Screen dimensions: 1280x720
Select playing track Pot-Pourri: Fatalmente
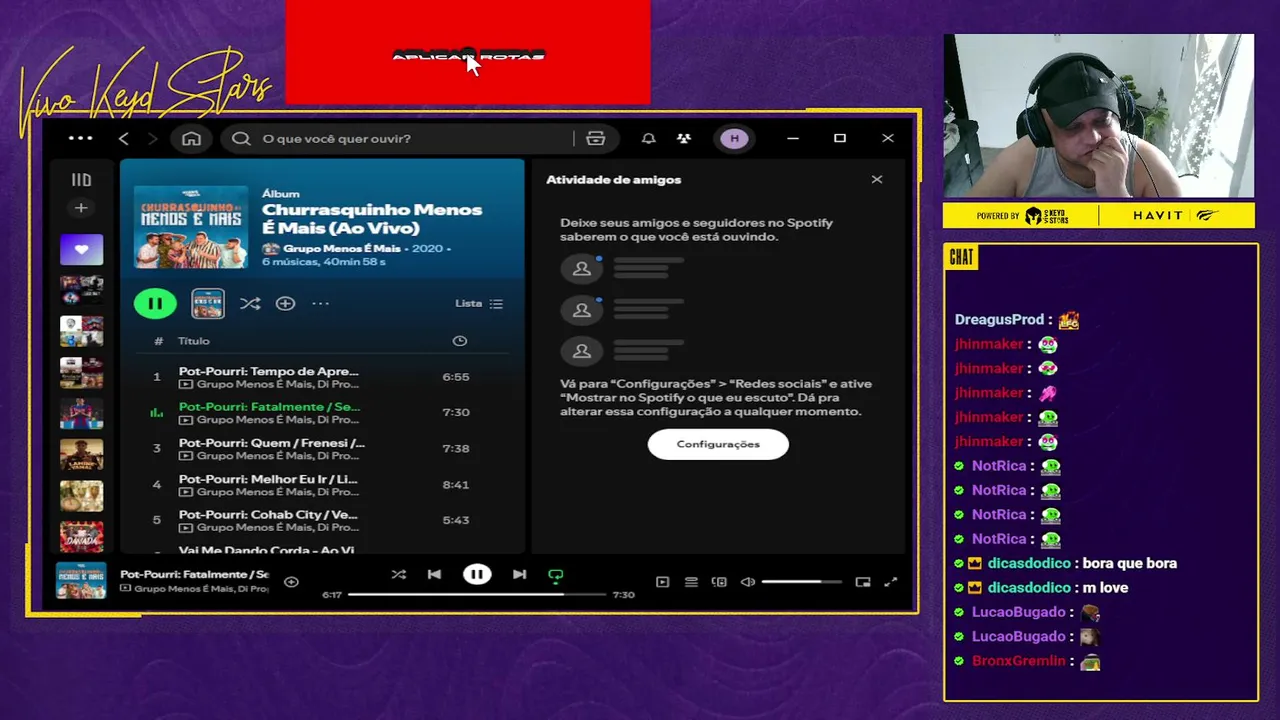(322, 412)
